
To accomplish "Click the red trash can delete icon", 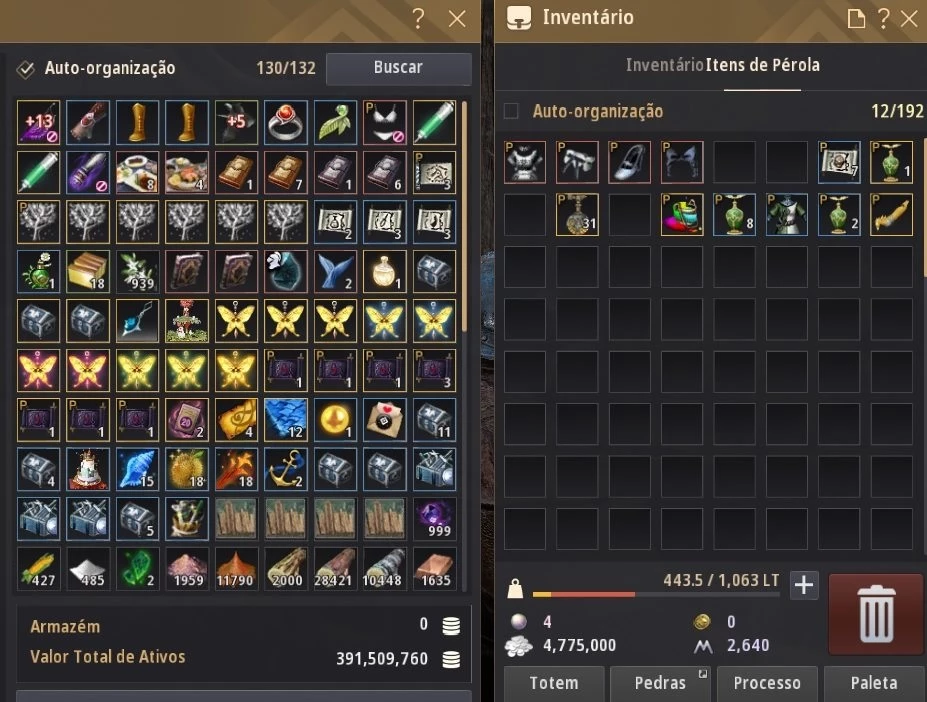I will [x=876, y=614].
